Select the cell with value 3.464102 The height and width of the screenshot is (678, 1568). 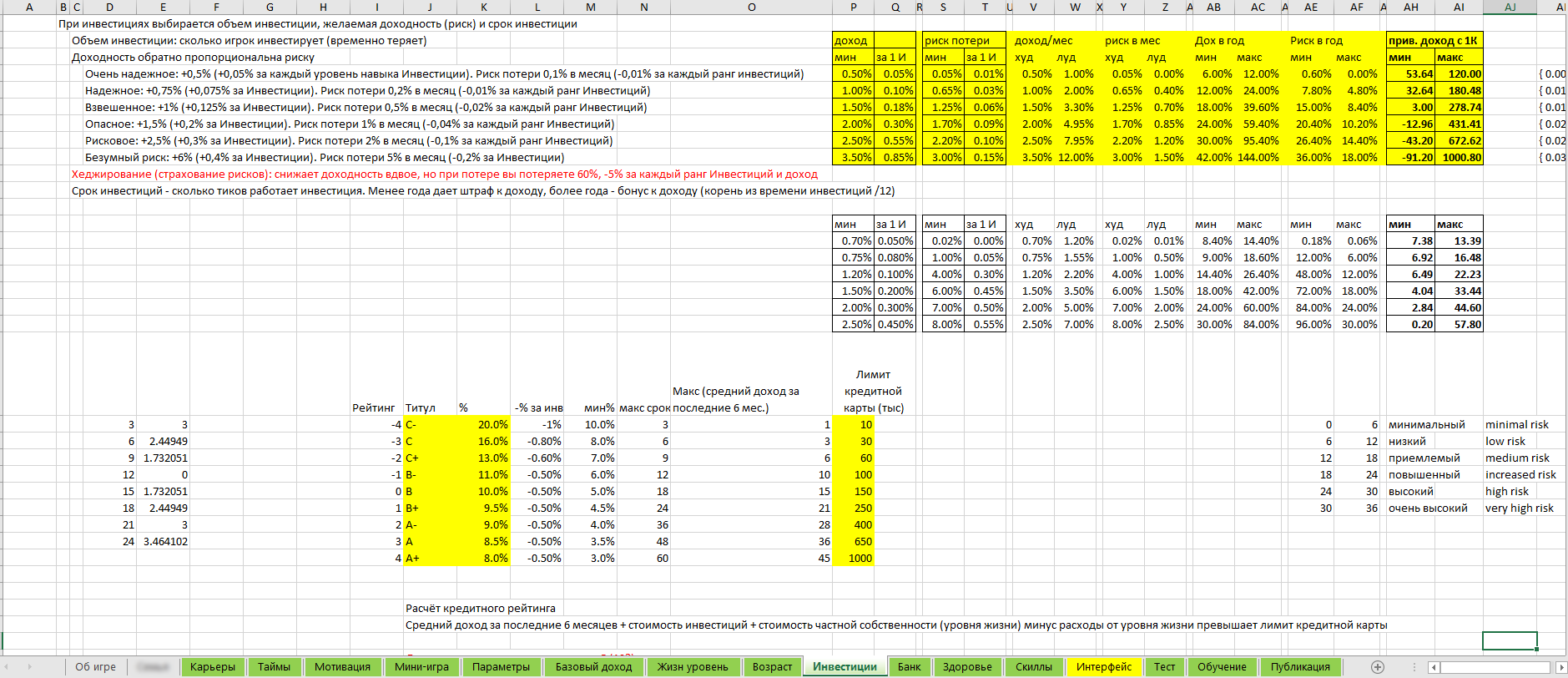click(x=163, y=541)
